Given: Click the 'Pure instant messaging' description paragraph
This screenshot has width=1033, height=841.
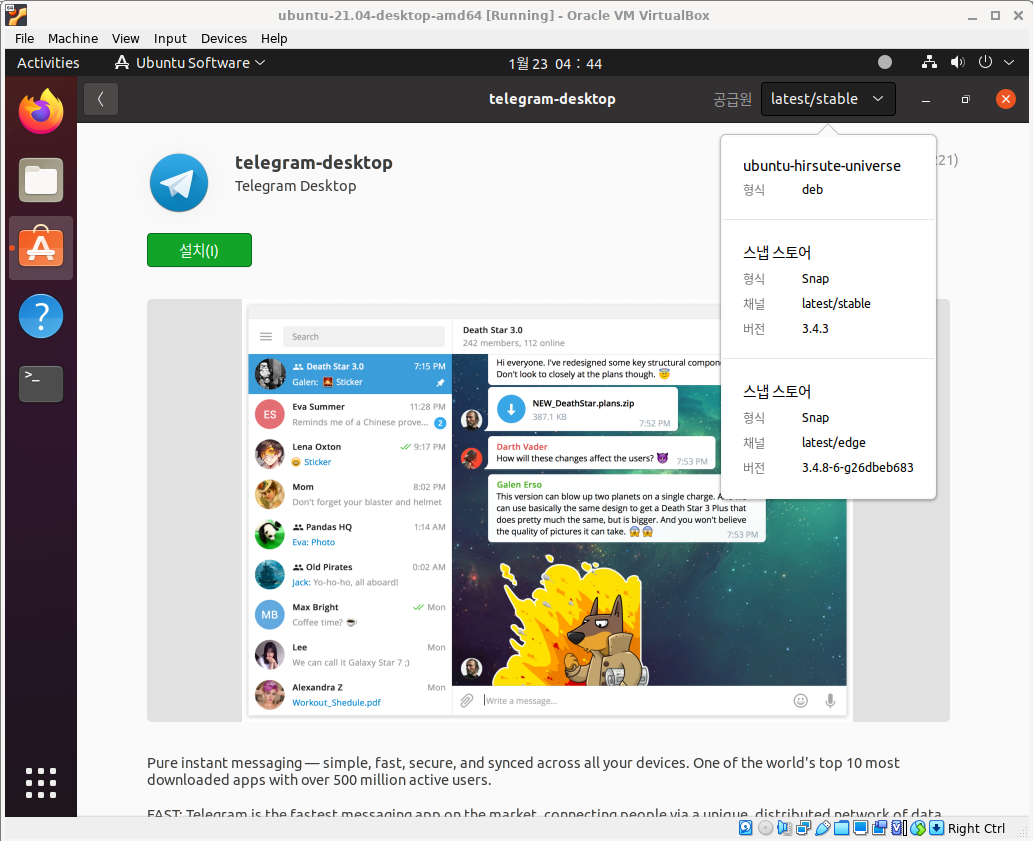Looking at the screenshot, I should (523, 771).
